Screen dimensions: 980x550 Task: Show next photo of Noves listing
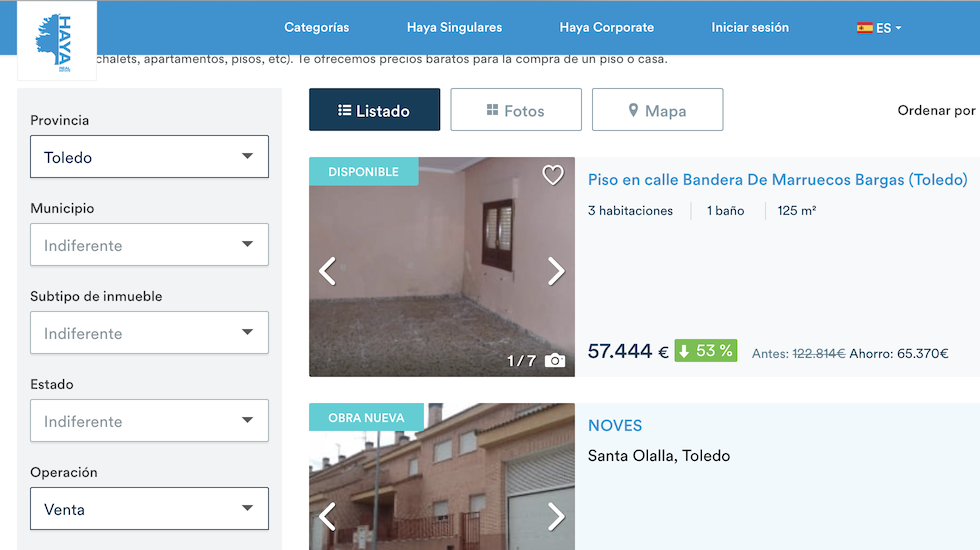(556, 517)
